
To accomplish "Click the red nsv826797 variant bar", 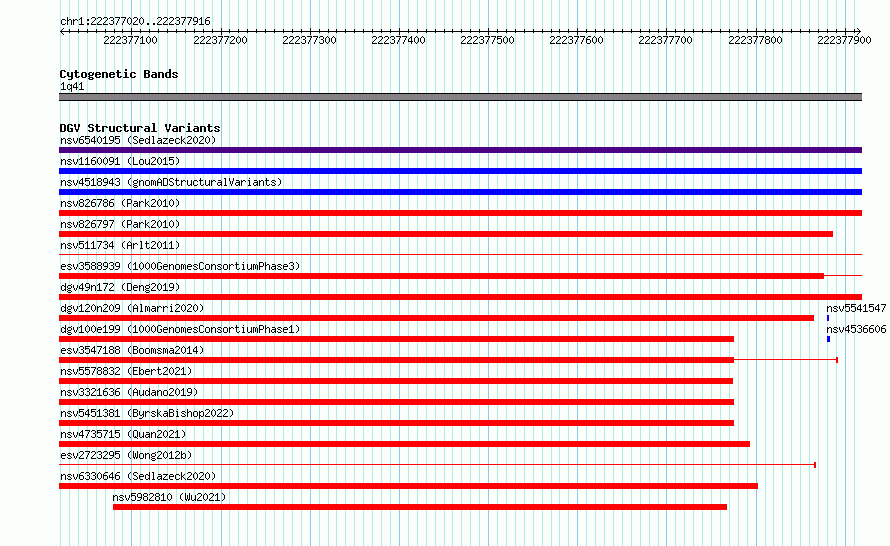I will click(446, 234).
